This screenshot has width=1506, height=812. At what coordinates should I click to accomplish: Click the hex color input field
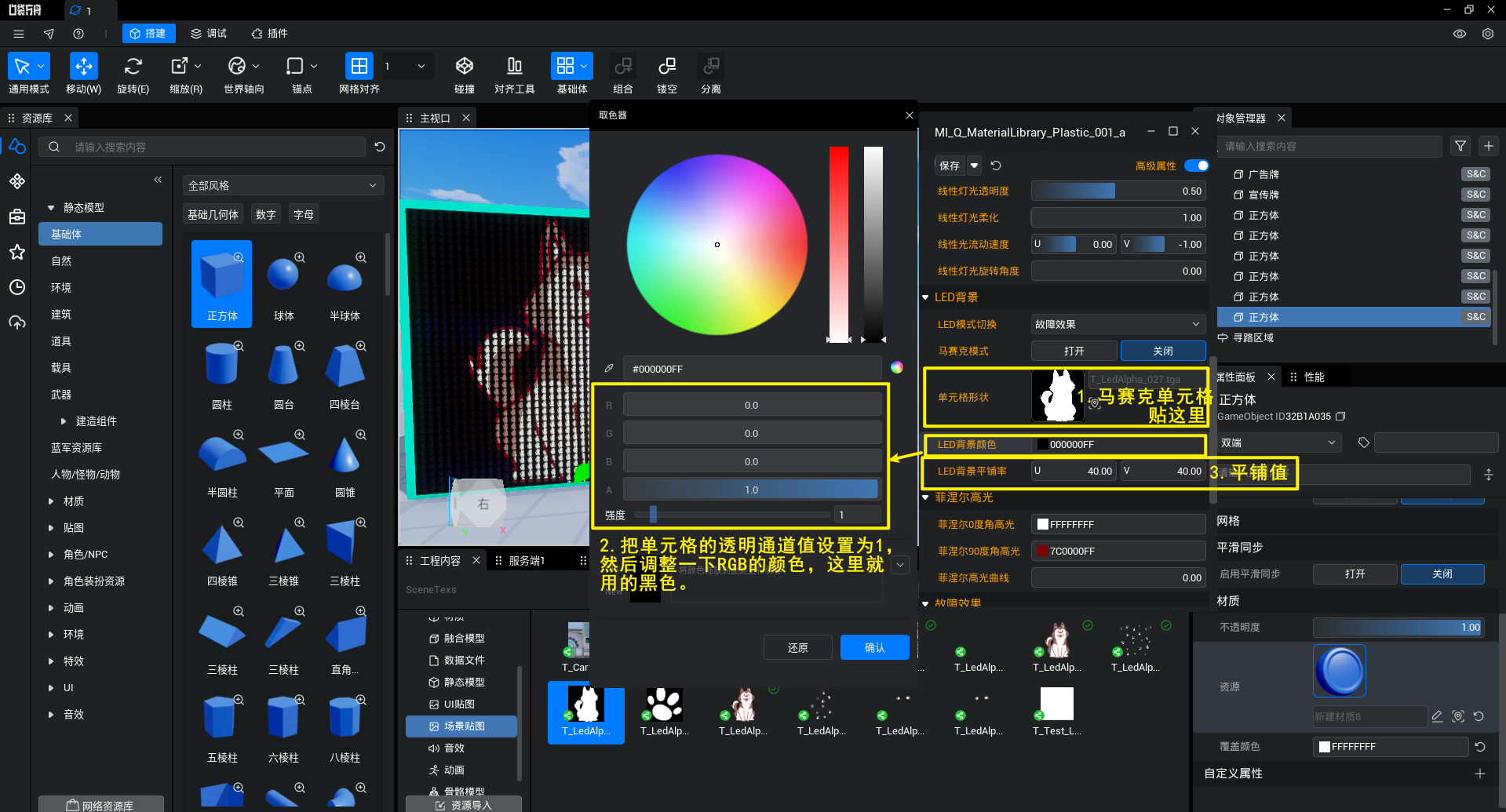coord(753,368)
